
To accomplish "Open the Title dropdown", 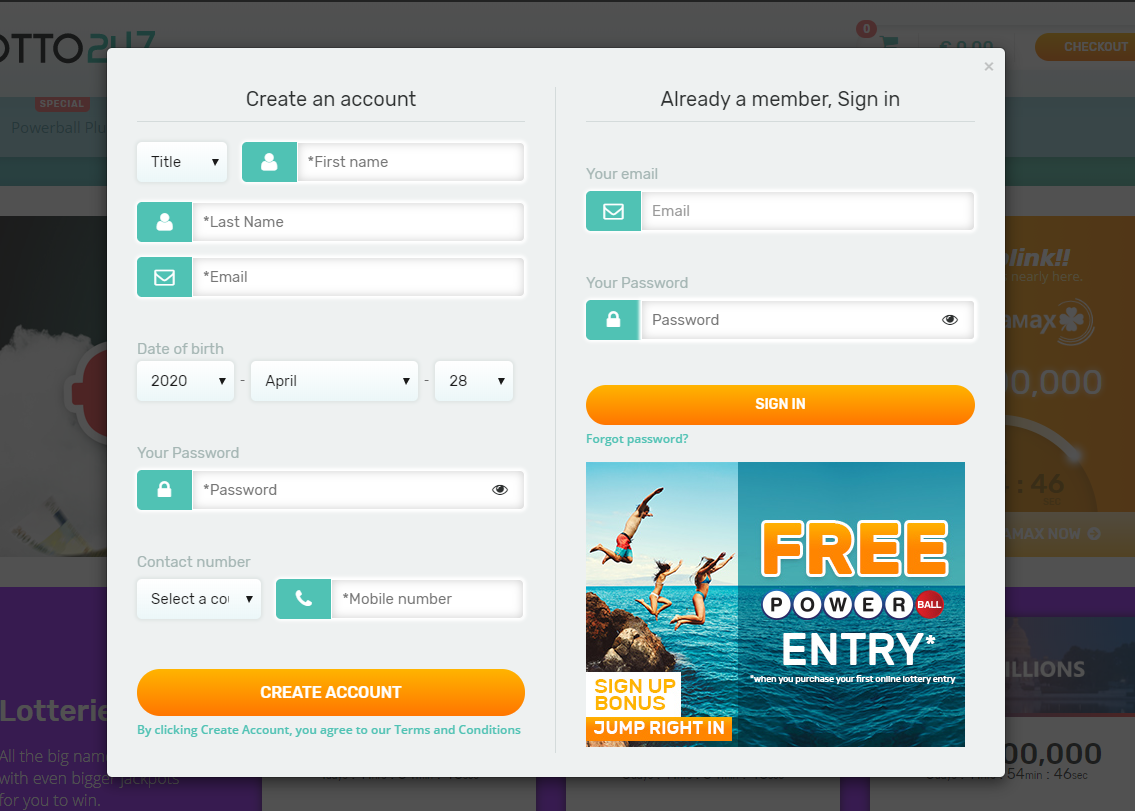I will (x=182, y=161).
